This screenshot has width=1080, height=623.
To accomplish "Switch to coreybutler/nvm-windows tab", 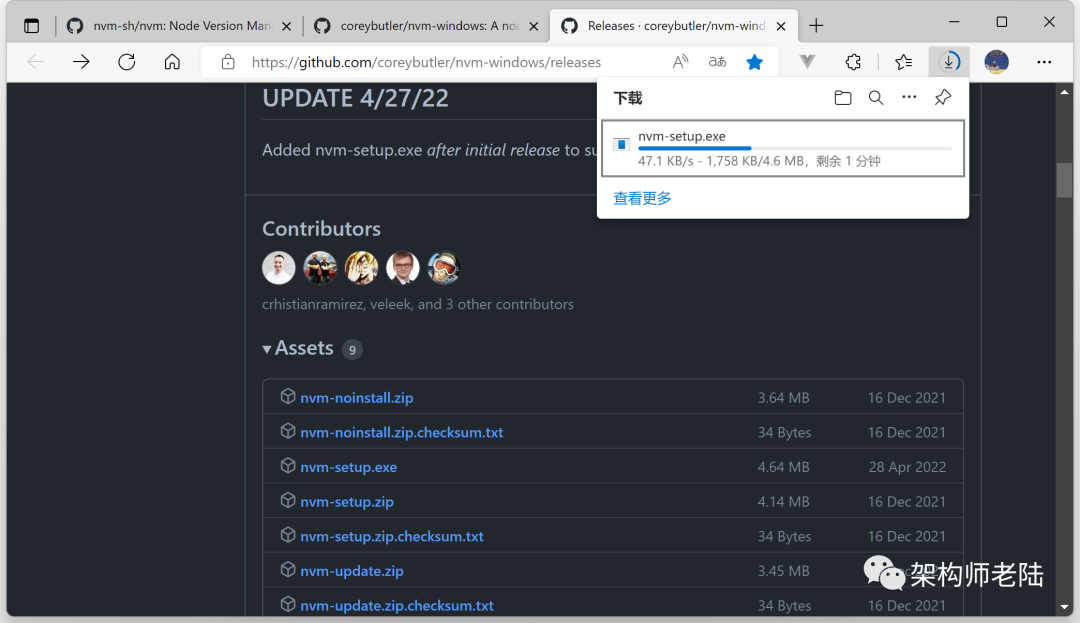I will 426,26.
